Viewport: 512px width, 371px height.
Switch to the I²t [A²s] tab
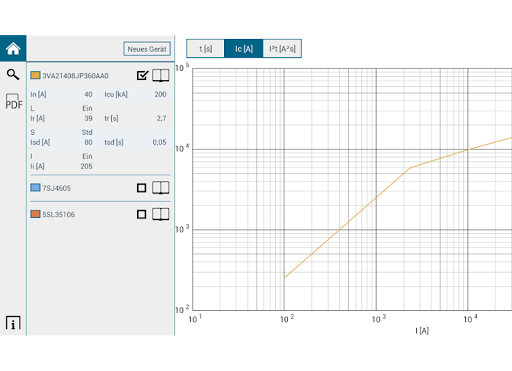click(282, 49)
